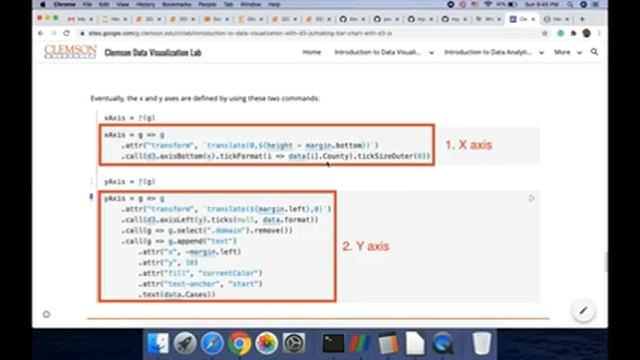This screenshot has width=640, height=360.
Task: Go to the Home page link
Action: click(311, 52)
